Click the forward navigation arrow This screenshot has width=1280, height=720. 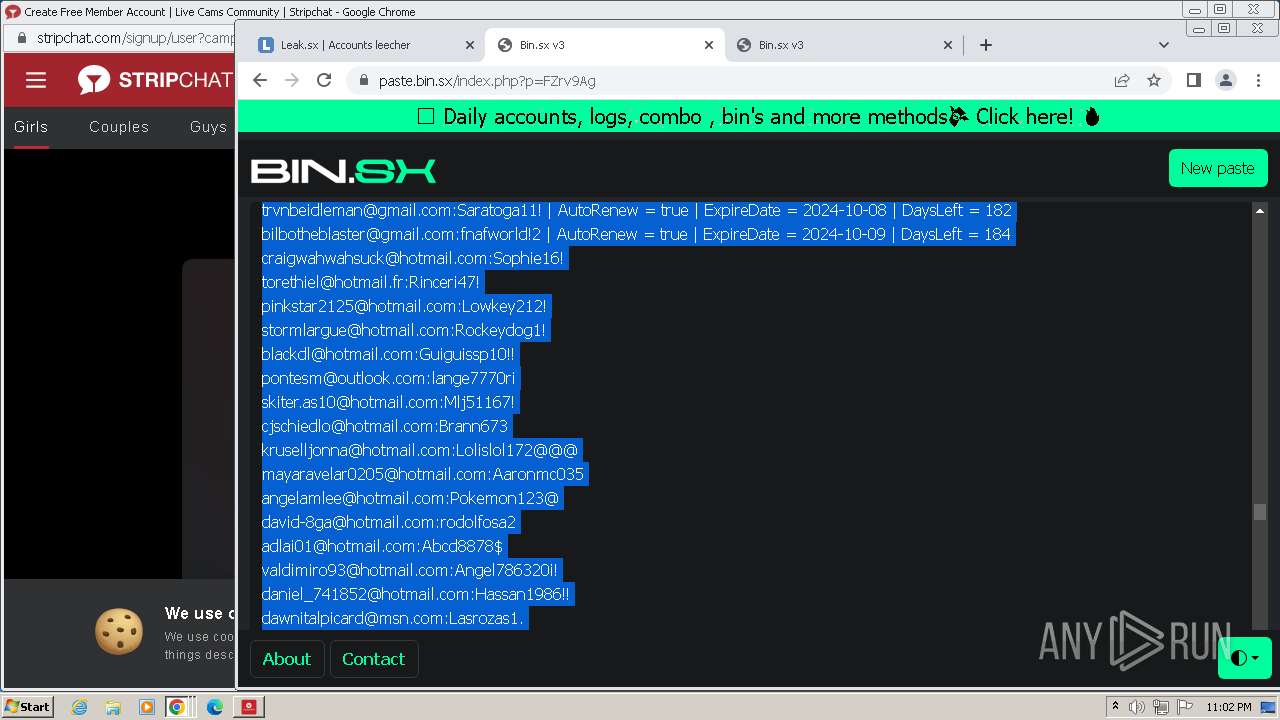click(x=292, y=80)
